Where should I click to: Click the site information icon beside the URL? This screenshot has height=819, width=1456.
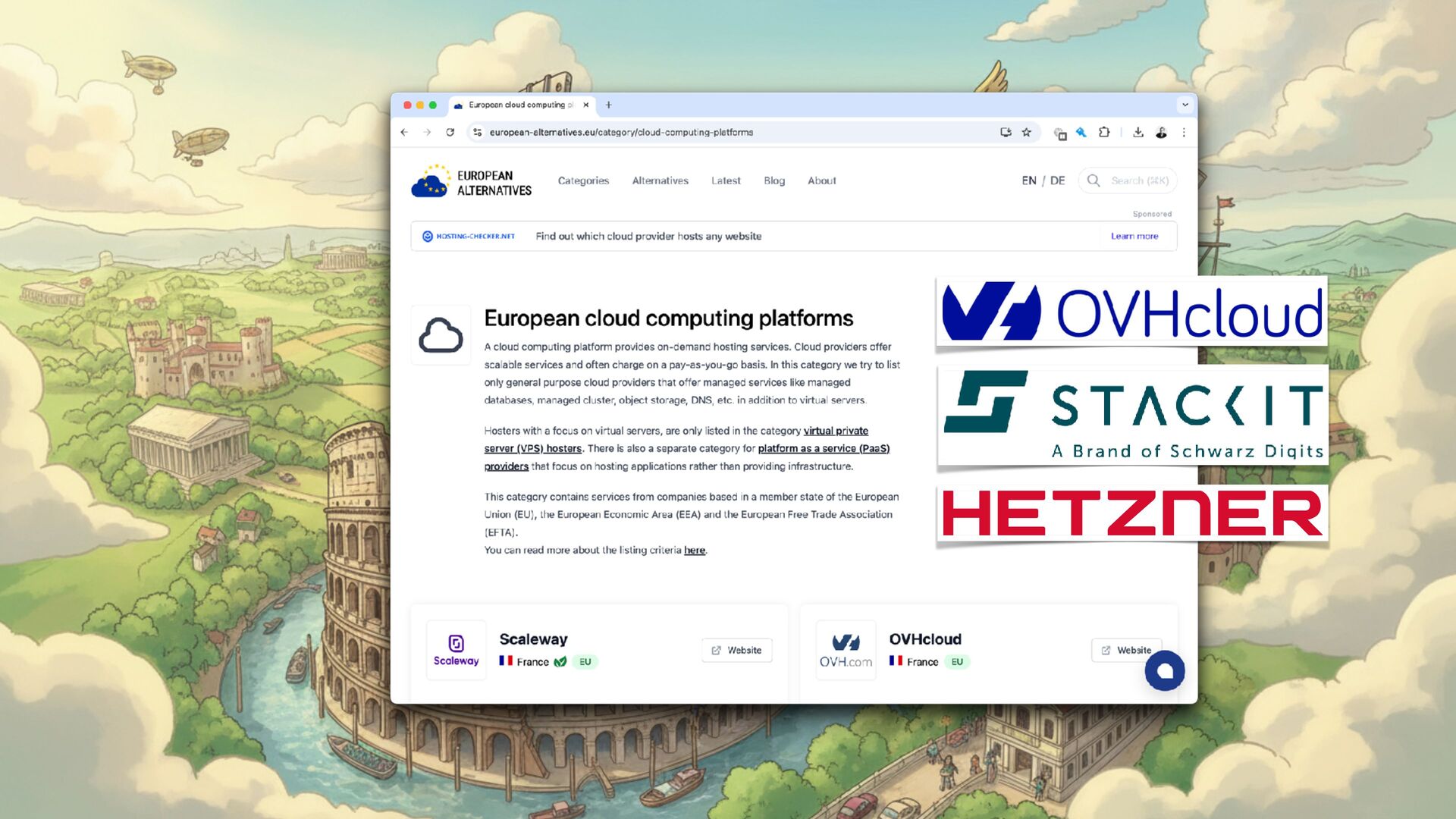[477, 132]
